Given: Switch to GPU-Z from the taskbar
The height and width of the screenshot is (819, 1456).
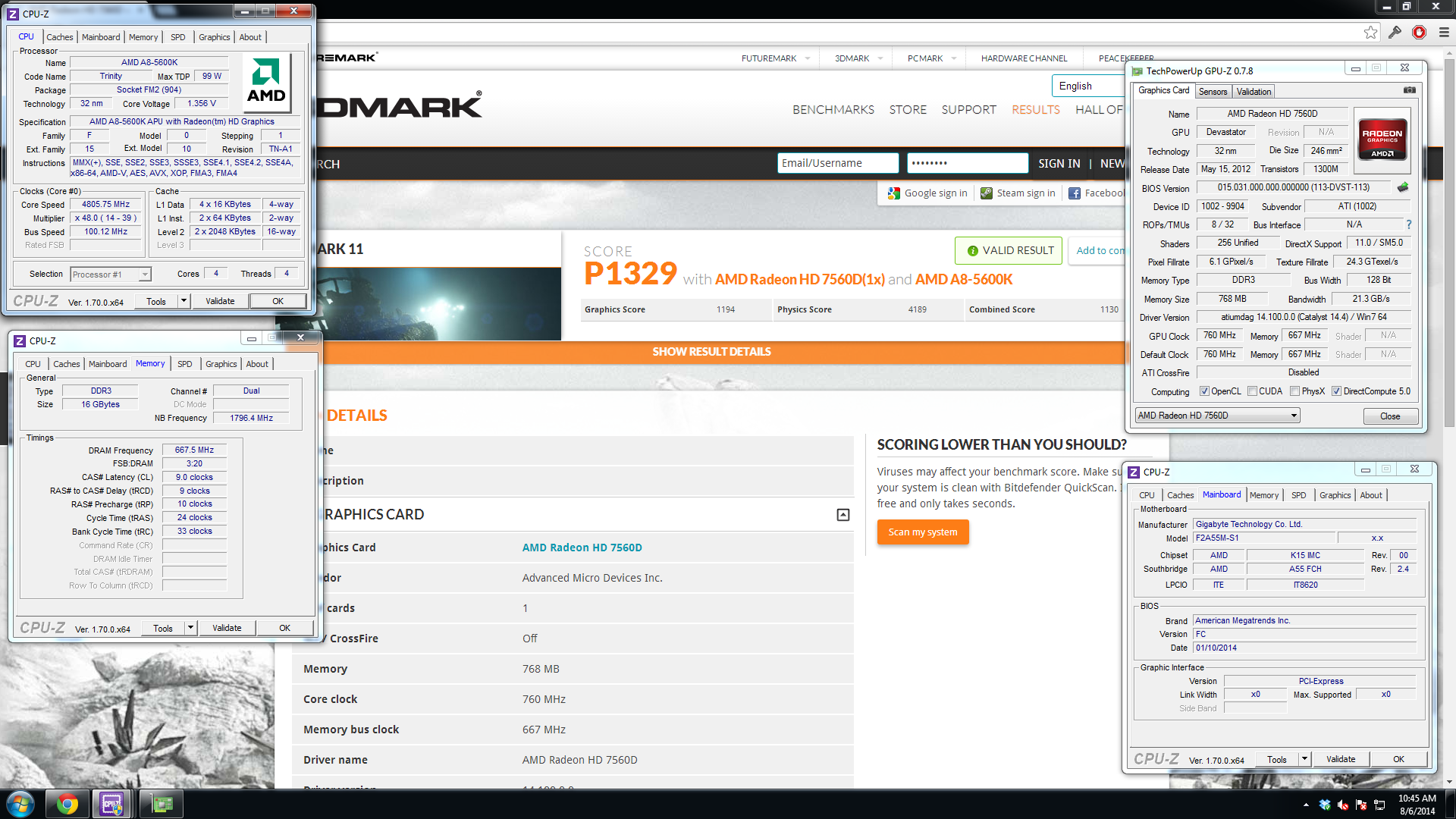Looking at the screenshot, I should pyautogui.click(x=162, y=804).
